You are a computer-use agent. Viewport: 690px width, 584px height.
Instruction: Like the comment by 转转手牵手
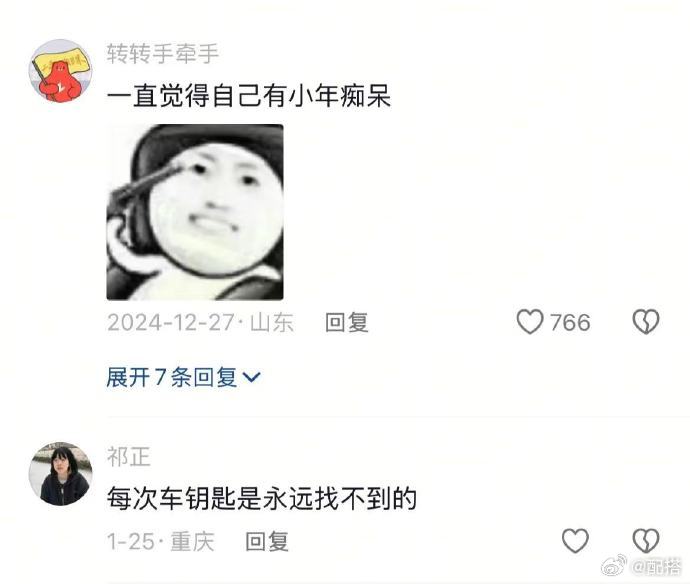coord(530,322)
